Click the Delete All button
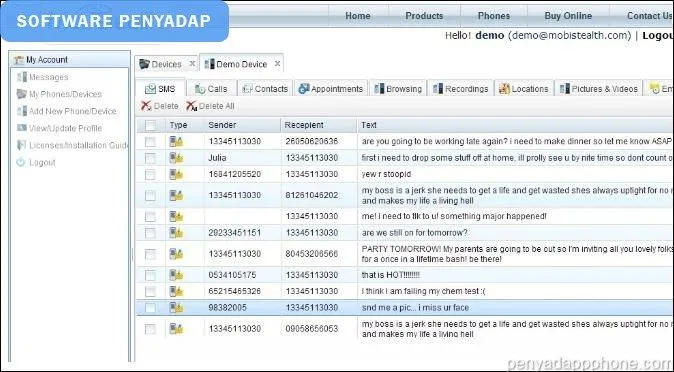This screenshot has width=674, height=372. [210, 106]
